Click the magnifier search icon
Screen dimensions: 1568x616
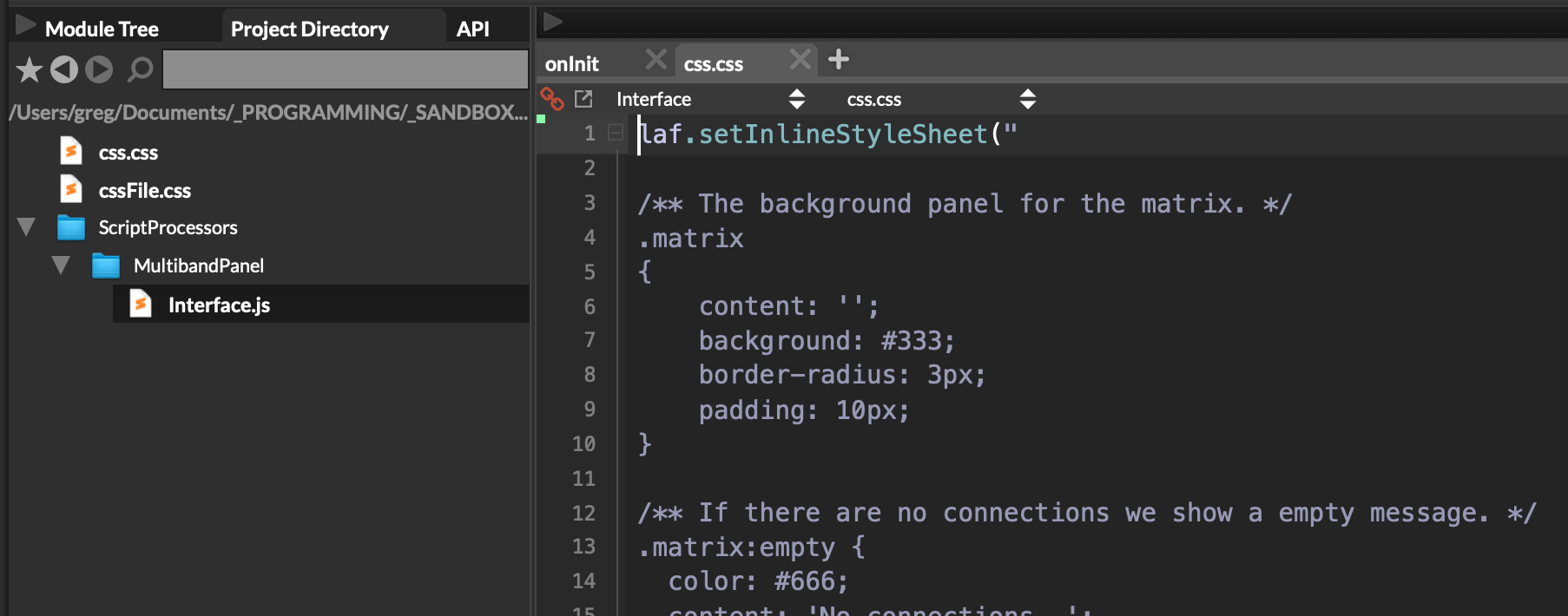coord(140,69)
